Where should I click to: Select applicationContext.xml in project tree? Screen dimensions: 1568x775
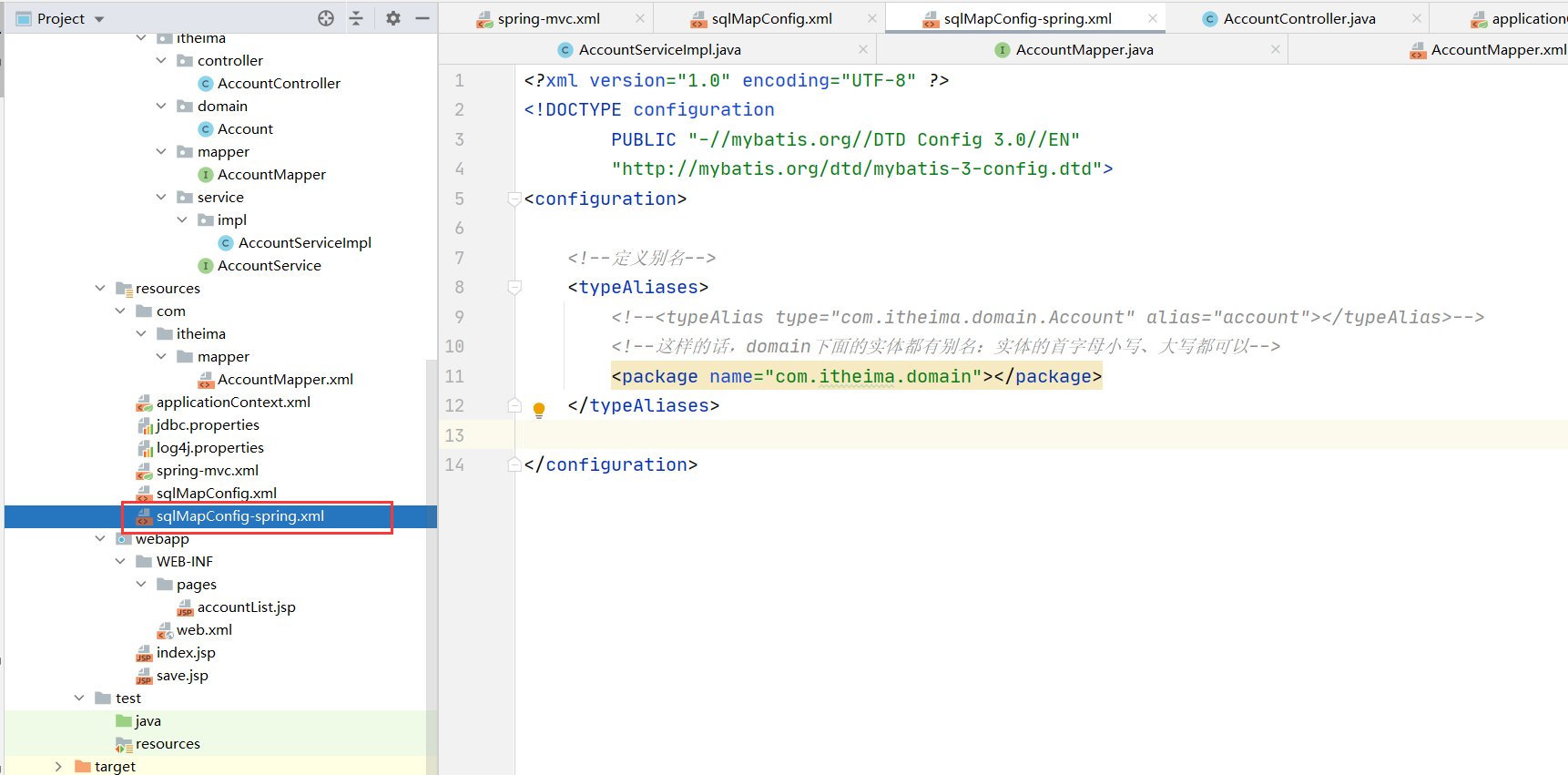(233, 402)
